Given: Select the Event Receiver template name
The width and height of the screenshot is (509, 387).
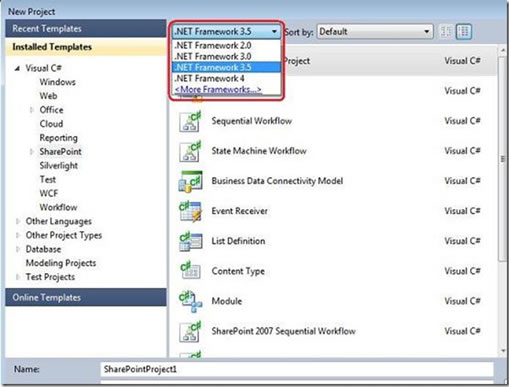Looking at the screenshot, I should 239,211.
